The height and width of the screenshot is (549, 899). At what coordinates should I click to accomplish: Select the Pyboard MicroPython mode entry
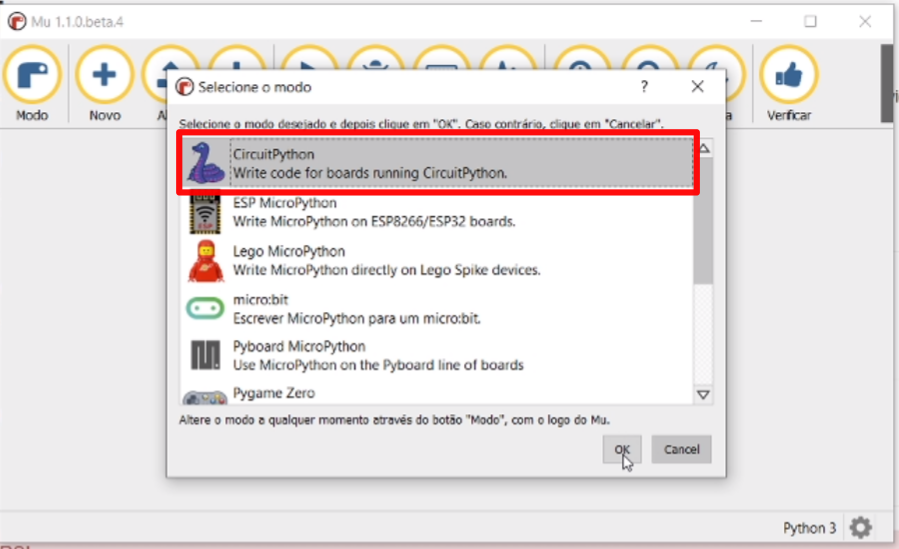[x=438, y=356]
